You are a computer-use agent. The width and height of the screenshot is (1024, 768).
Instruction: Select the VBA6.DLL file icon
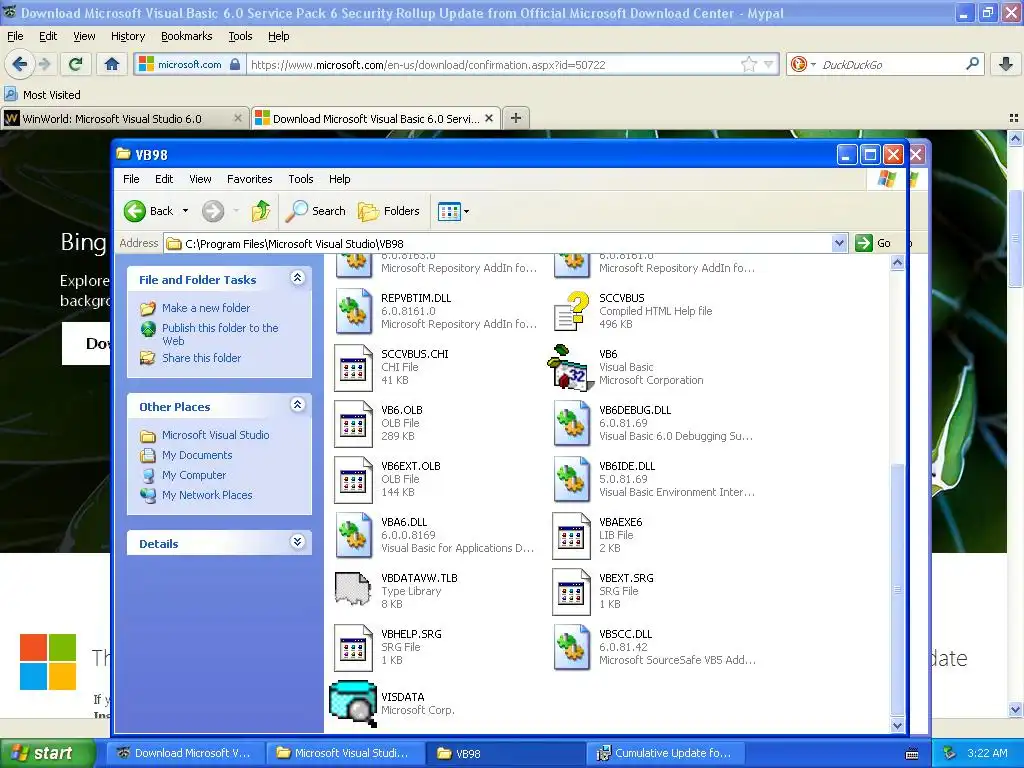(354, 535)
